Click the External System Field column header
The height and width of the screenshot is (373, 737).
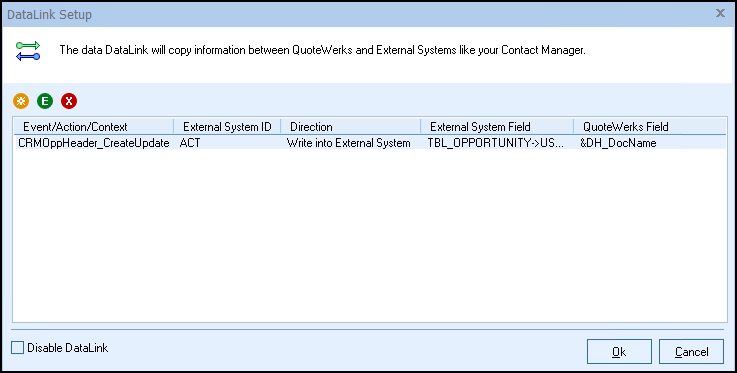(497, 127)
